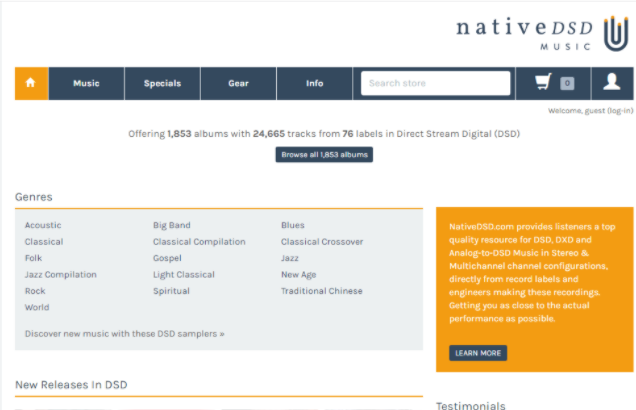Open the Gear menu
Viewport: 636px width, 410px height.
tap(238, 83)
